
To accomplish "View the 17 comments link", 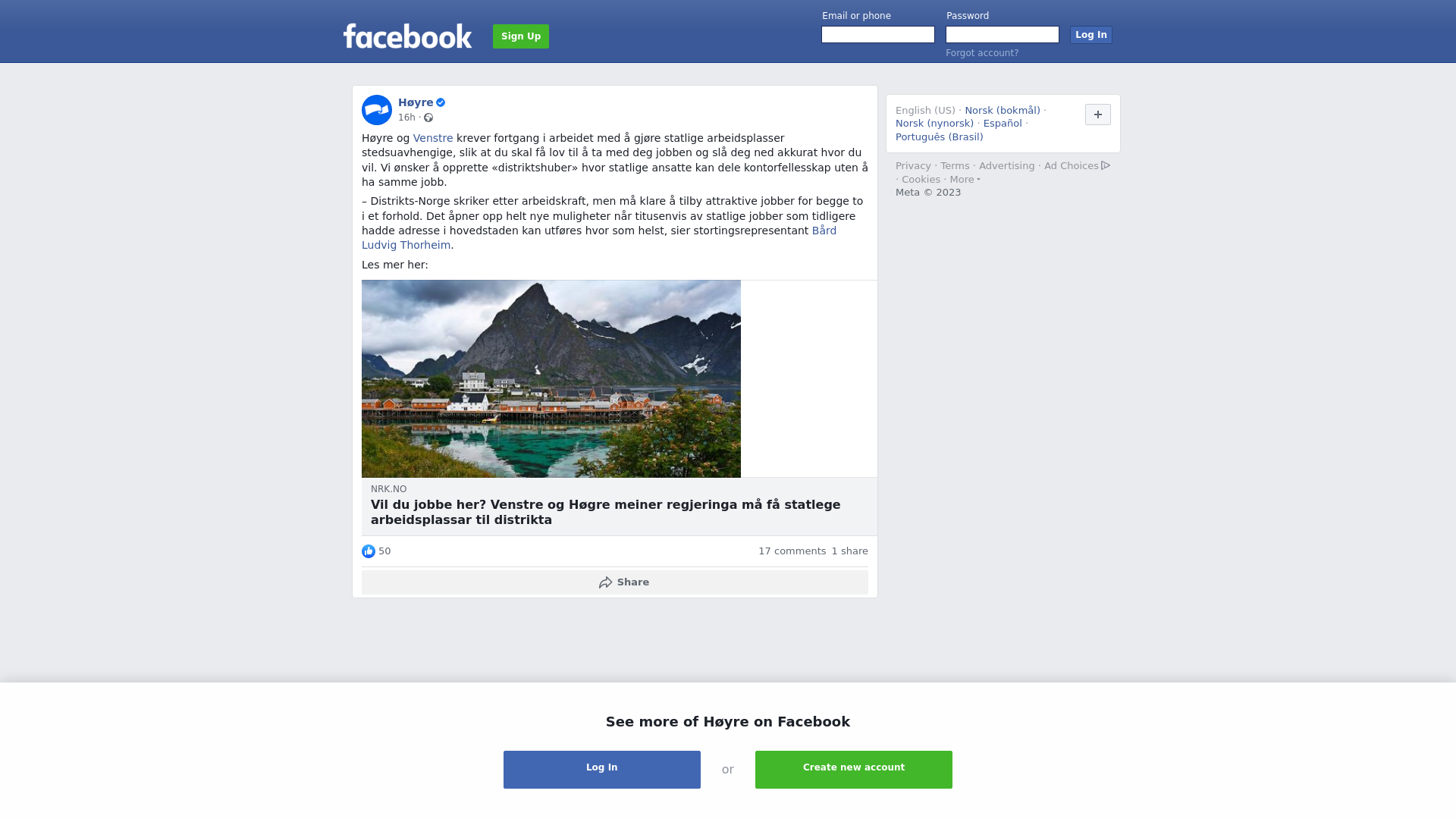I will point(792,551).
